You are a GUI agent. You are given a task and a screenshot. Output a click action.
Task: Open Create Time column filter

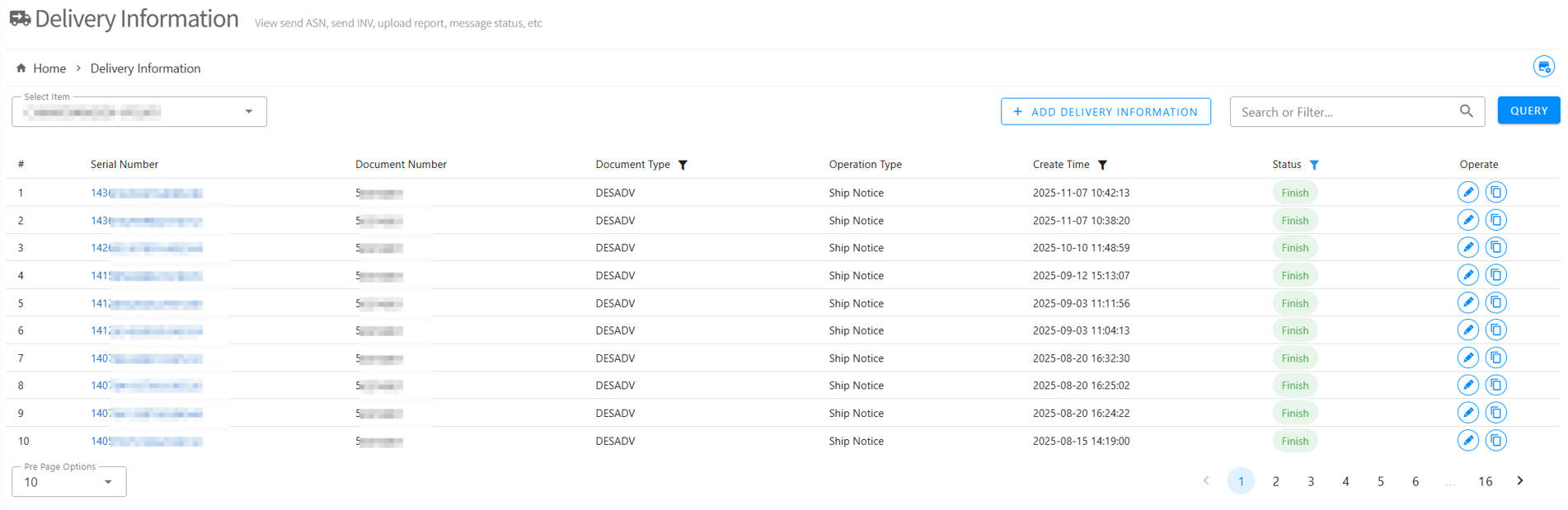[x=1102, y=165]
